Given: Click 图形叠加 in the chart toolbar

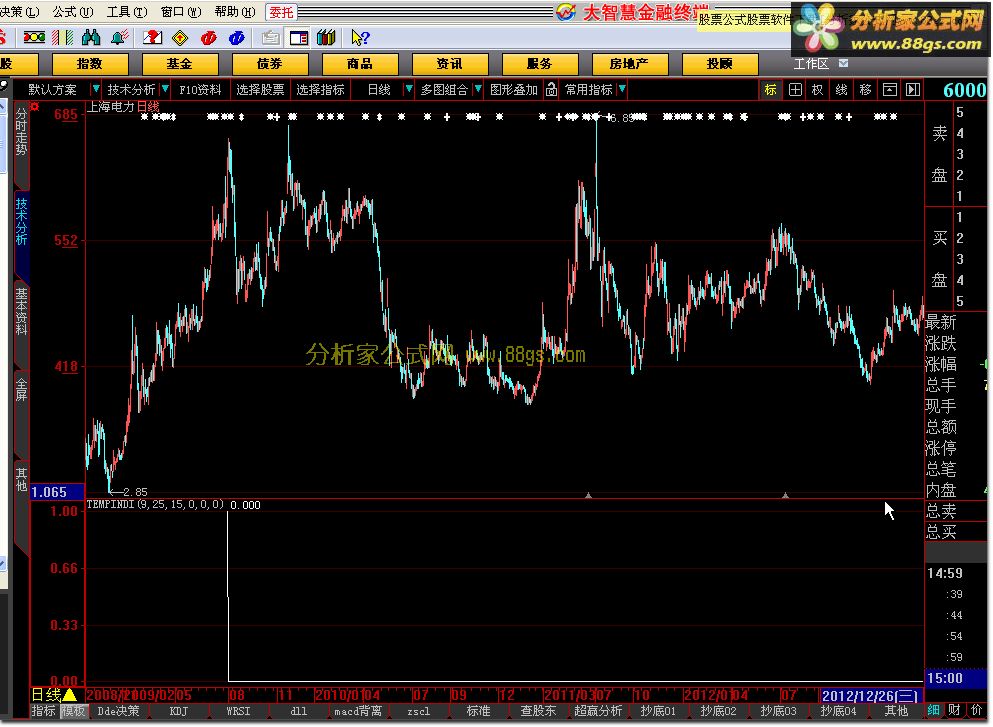Looking at the screenshot, I should point(514,90).
